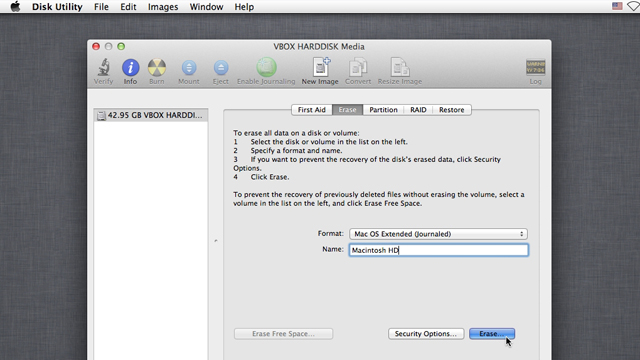The image size is (640, 360).
Task: Open the Disk Utility menu
Action: (58, 7)
